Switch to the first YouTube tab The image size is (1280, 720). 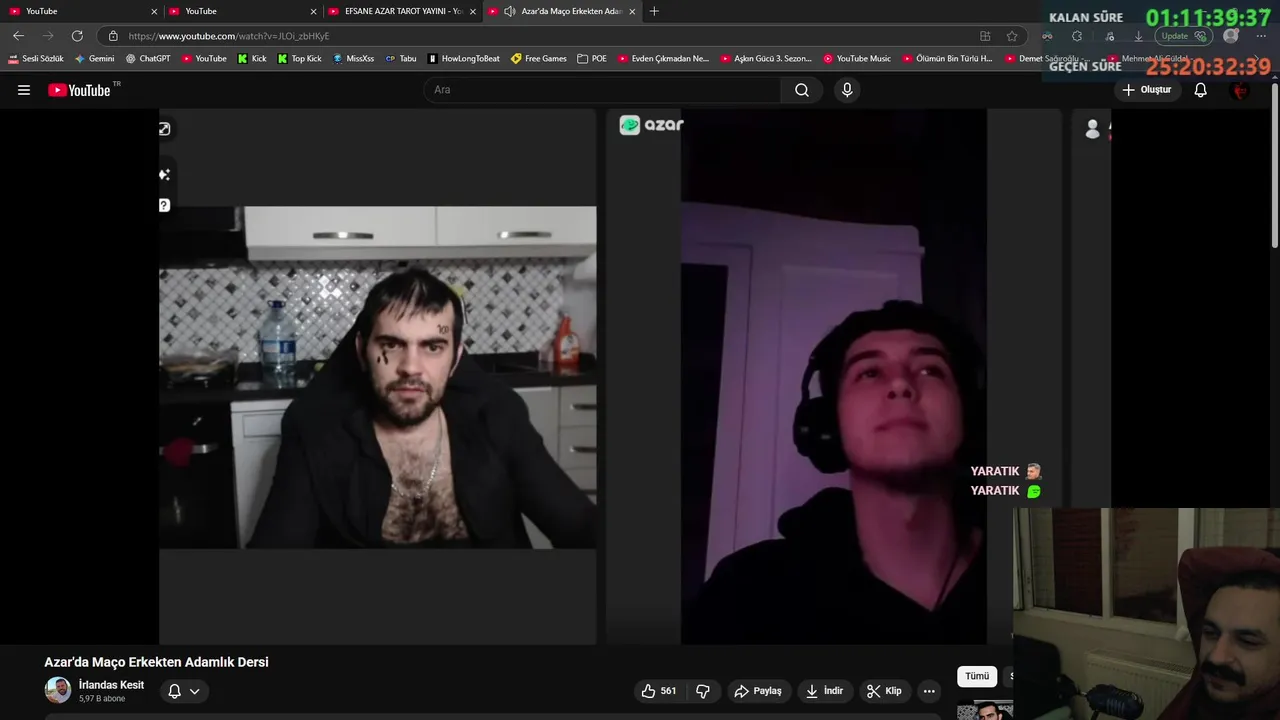click(80, 11)
